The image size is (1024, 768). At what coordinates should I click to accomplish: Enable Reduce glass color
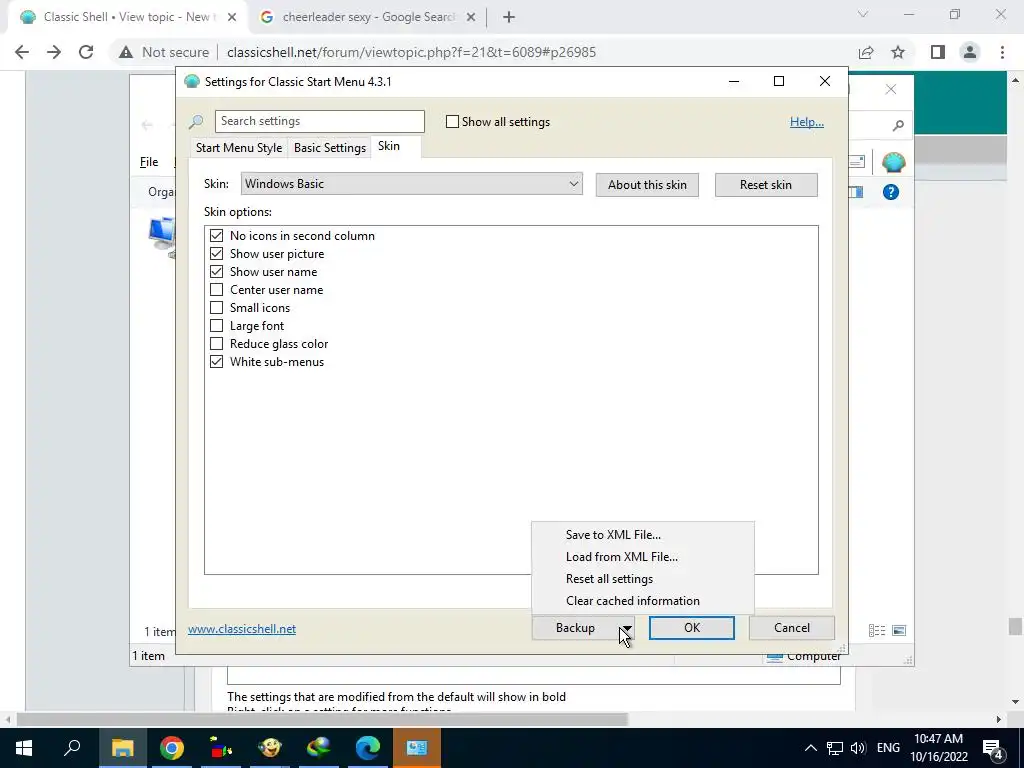point(216,344)
